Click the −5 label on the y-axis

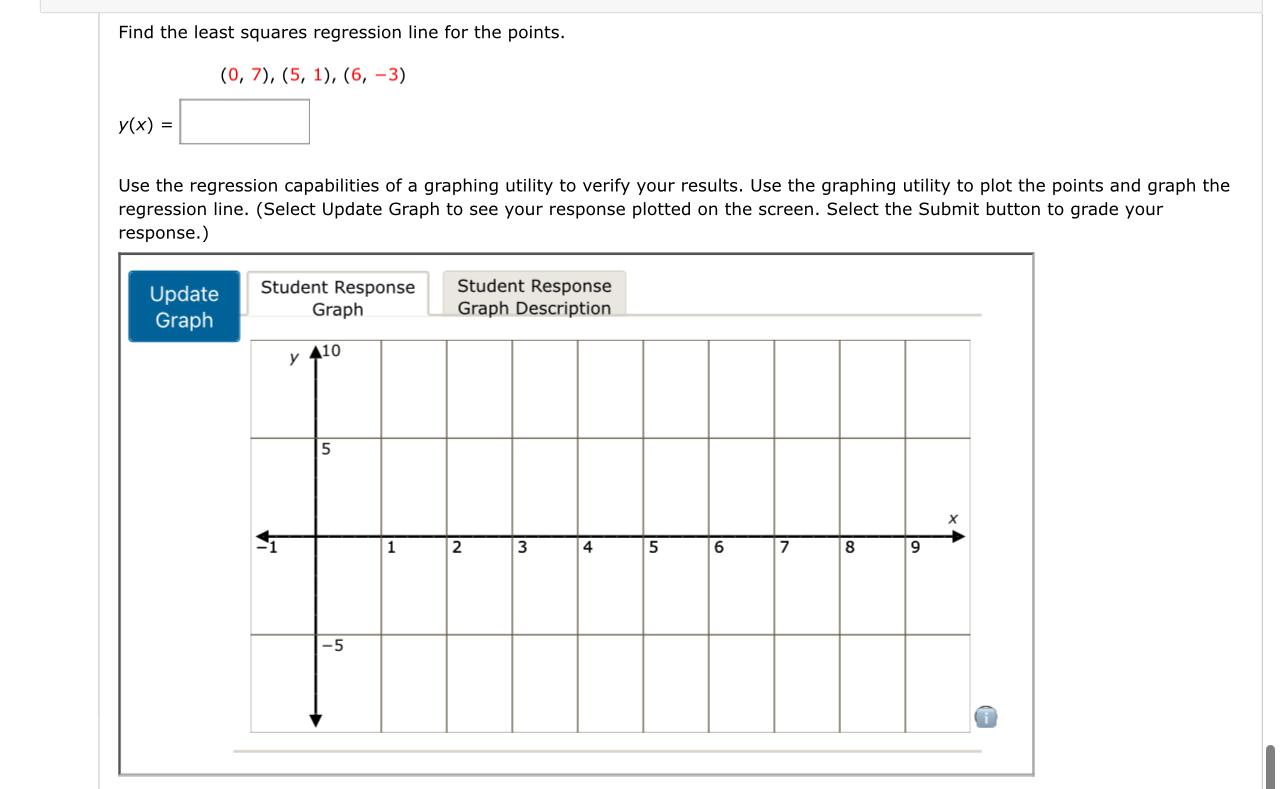(332, 646)
